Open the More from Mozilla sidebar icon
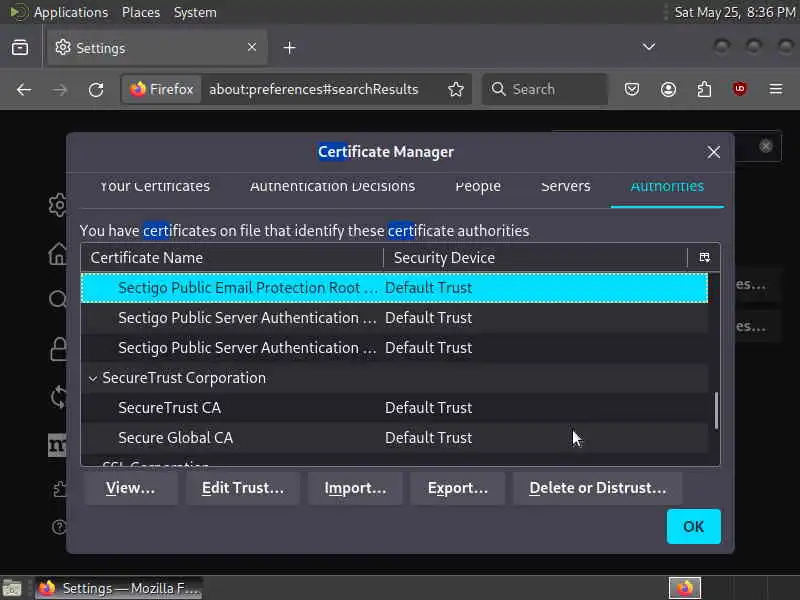The height and width of the screenshot is (600, 800). coord(58,445)
